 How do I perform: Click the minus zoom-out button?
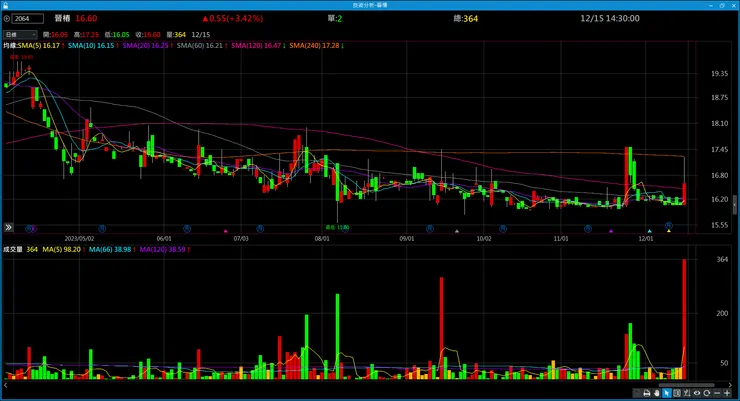[x=717, y=393]
